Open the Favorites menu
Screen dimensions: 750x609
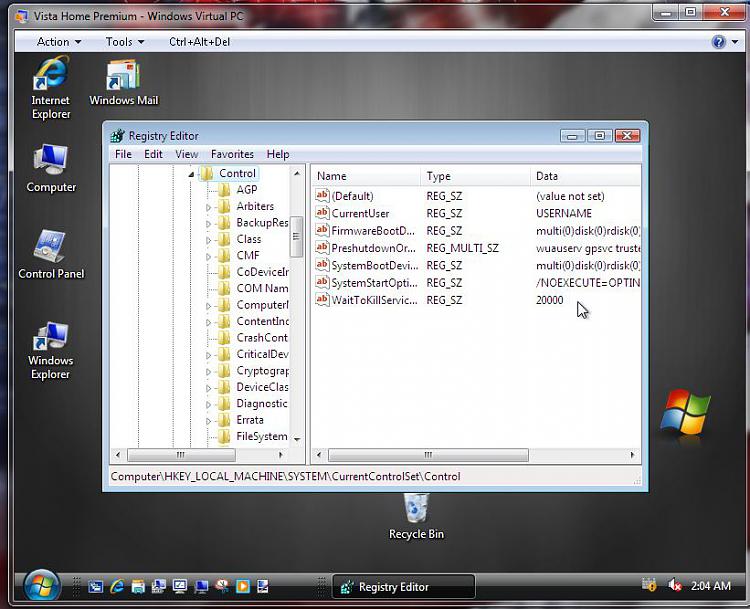[232, 154]
